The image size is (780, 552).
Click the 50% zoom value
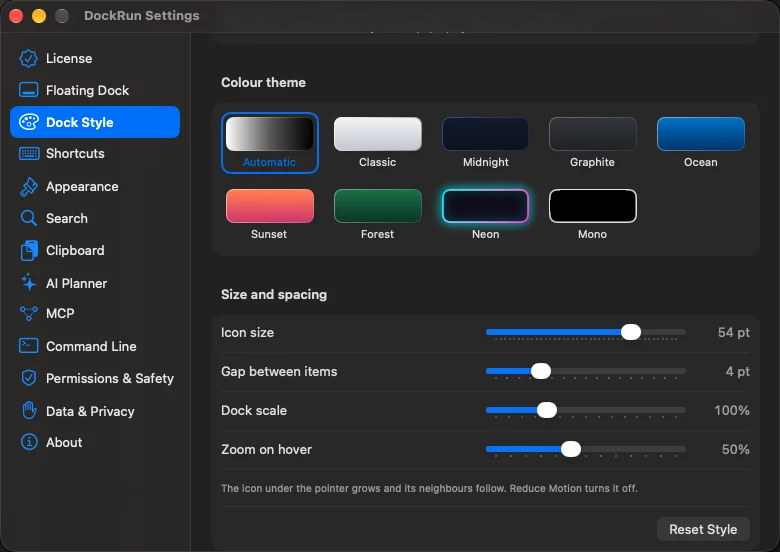tap(736, 450)
